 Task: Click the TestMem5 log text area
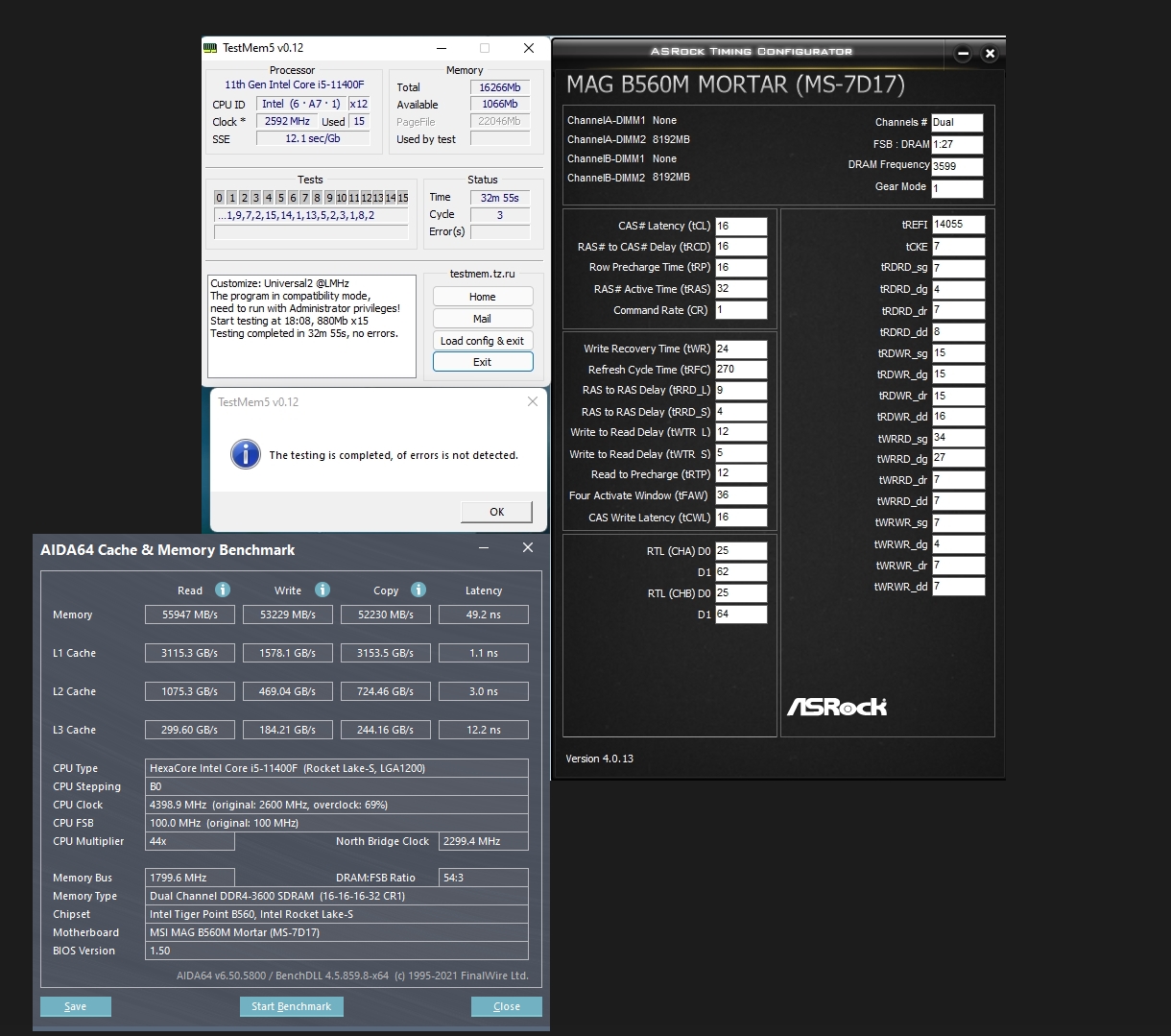pos(312,326)
